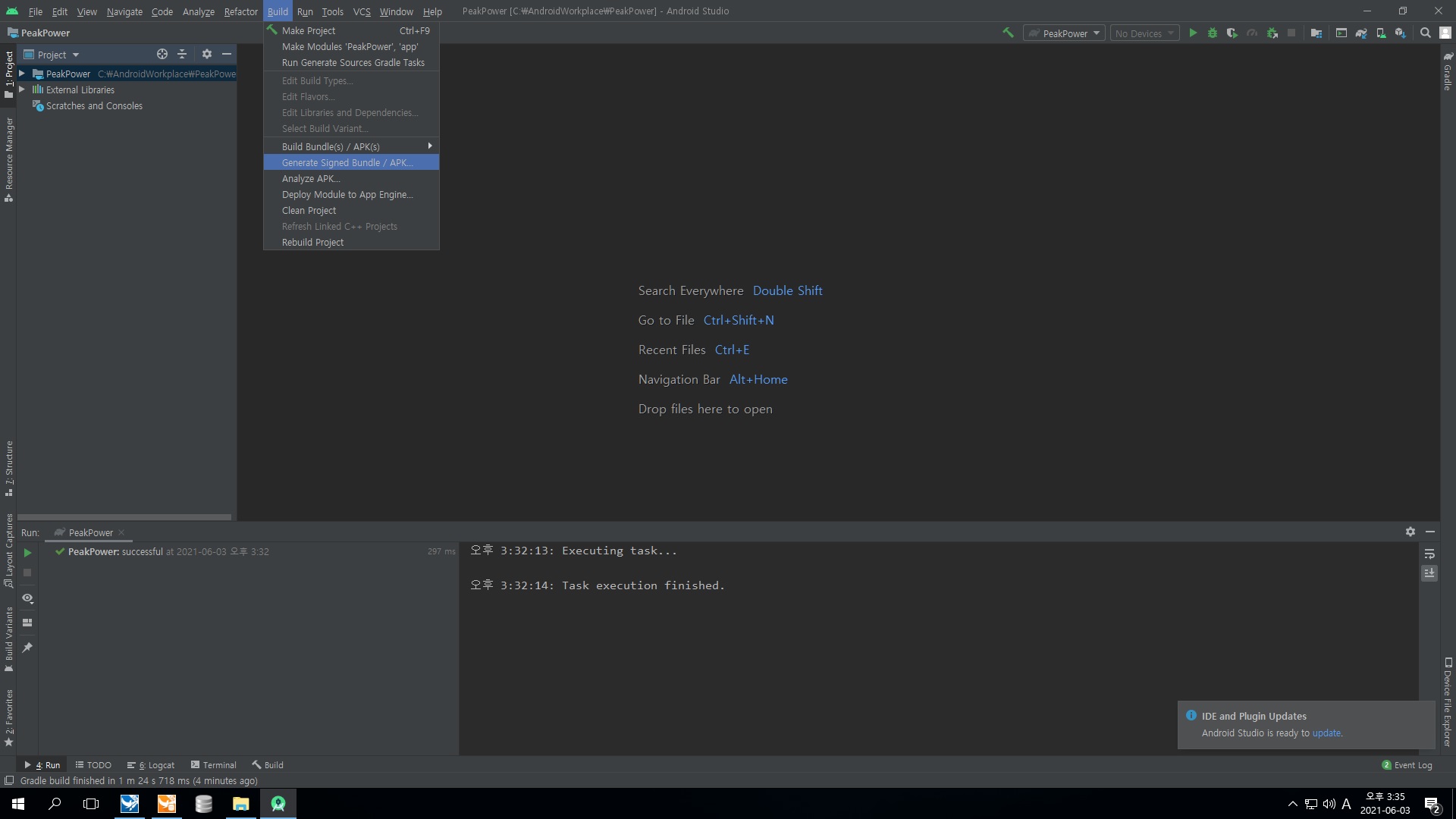Open Android Studio from Windows taskbar
The width and height of the screenshot is (1456, 819).
[x=278, y=804]
